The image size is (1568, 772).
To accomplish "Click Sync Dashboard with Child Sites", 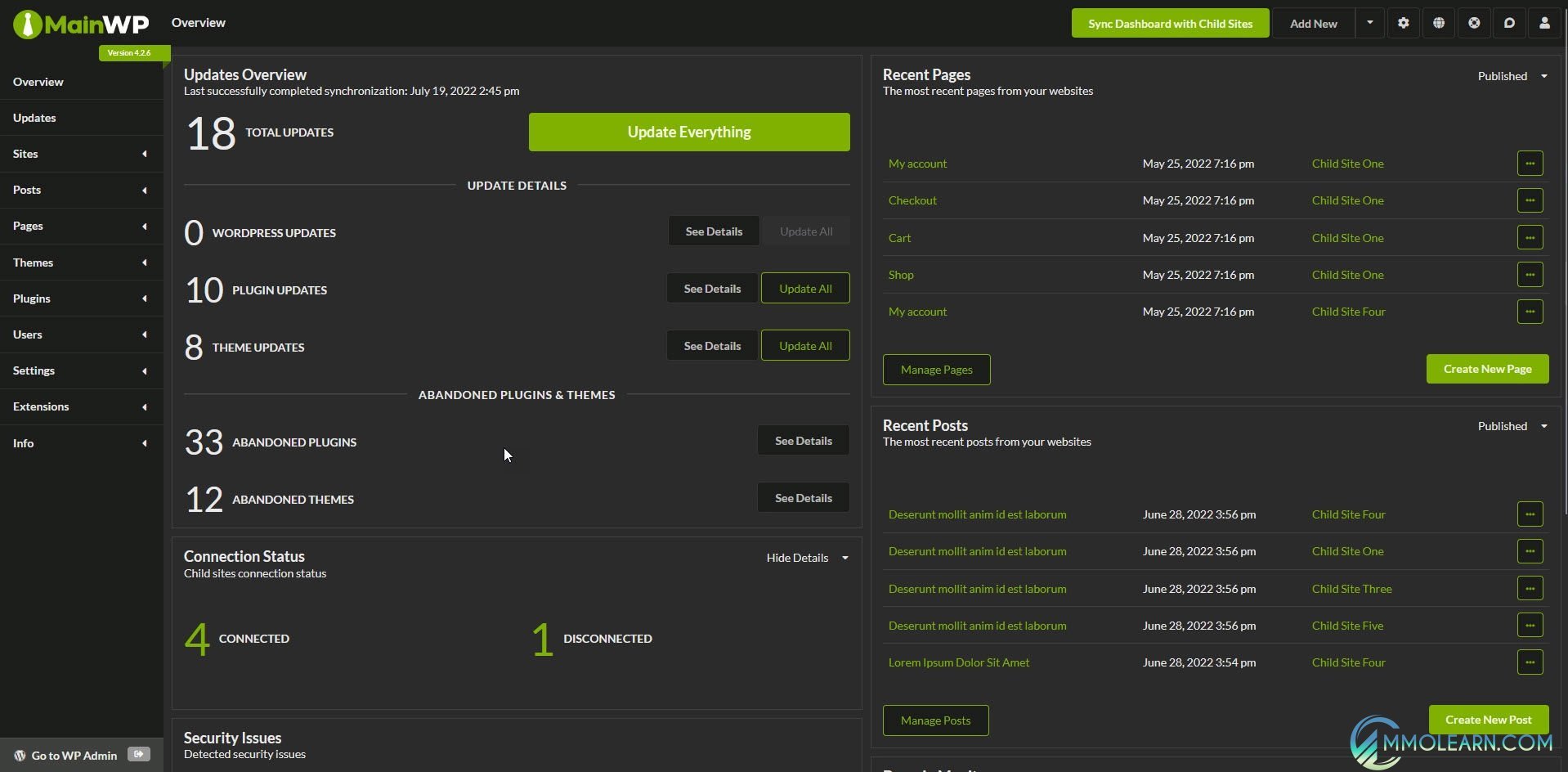I will click(1170, 23).
